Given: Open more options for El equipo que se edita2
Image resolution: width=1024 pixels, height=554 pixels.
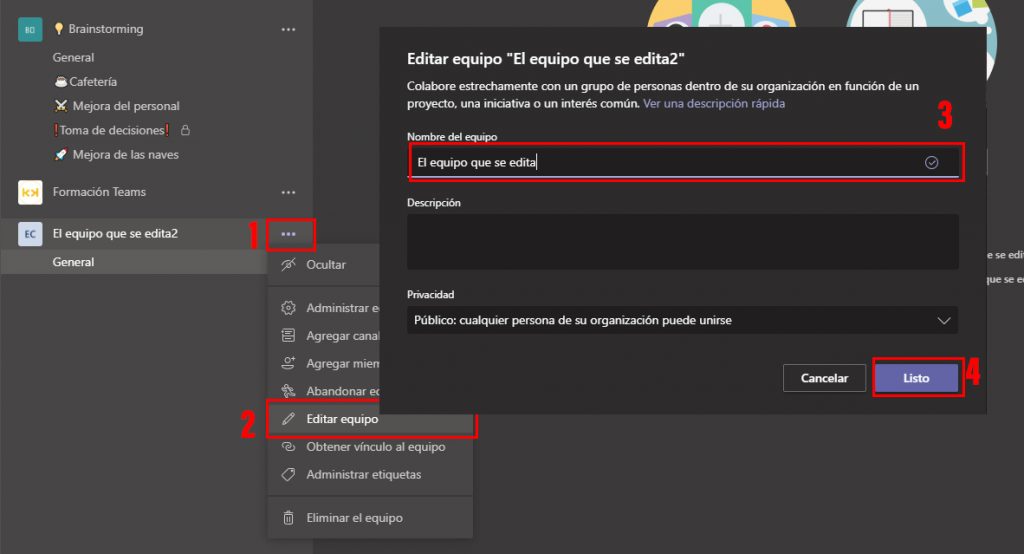Looking at the screenshot, I should point(288,234).
